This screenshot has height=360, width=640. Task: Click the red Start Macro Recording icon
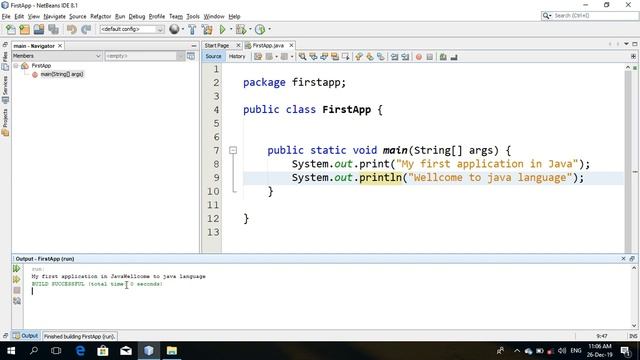[x=419, y=57]
